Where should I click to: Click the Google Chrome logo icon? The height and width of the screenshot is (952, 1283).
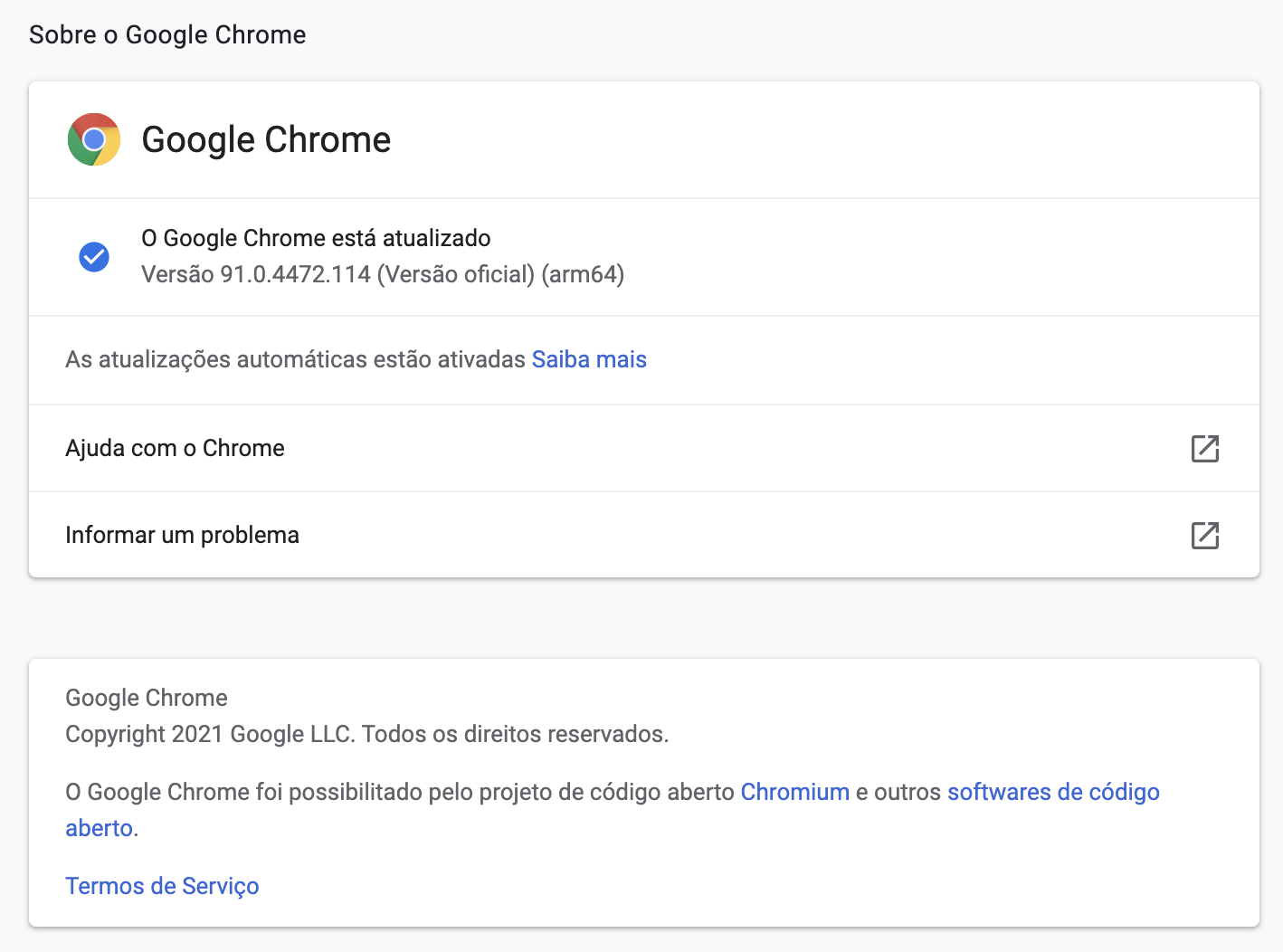click(94, 139)
